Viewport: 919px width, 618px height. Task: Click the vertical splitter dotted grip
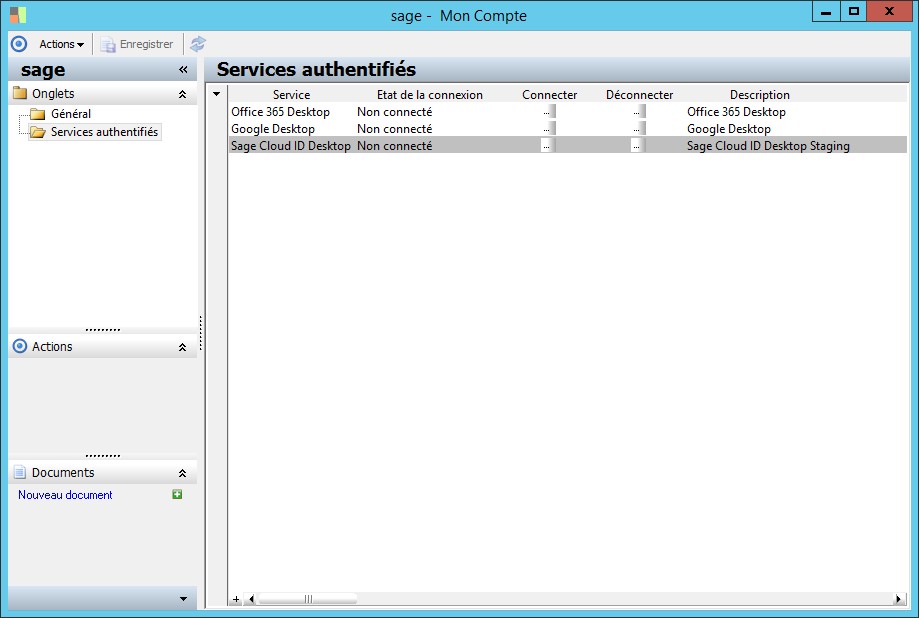click(200, 333)
